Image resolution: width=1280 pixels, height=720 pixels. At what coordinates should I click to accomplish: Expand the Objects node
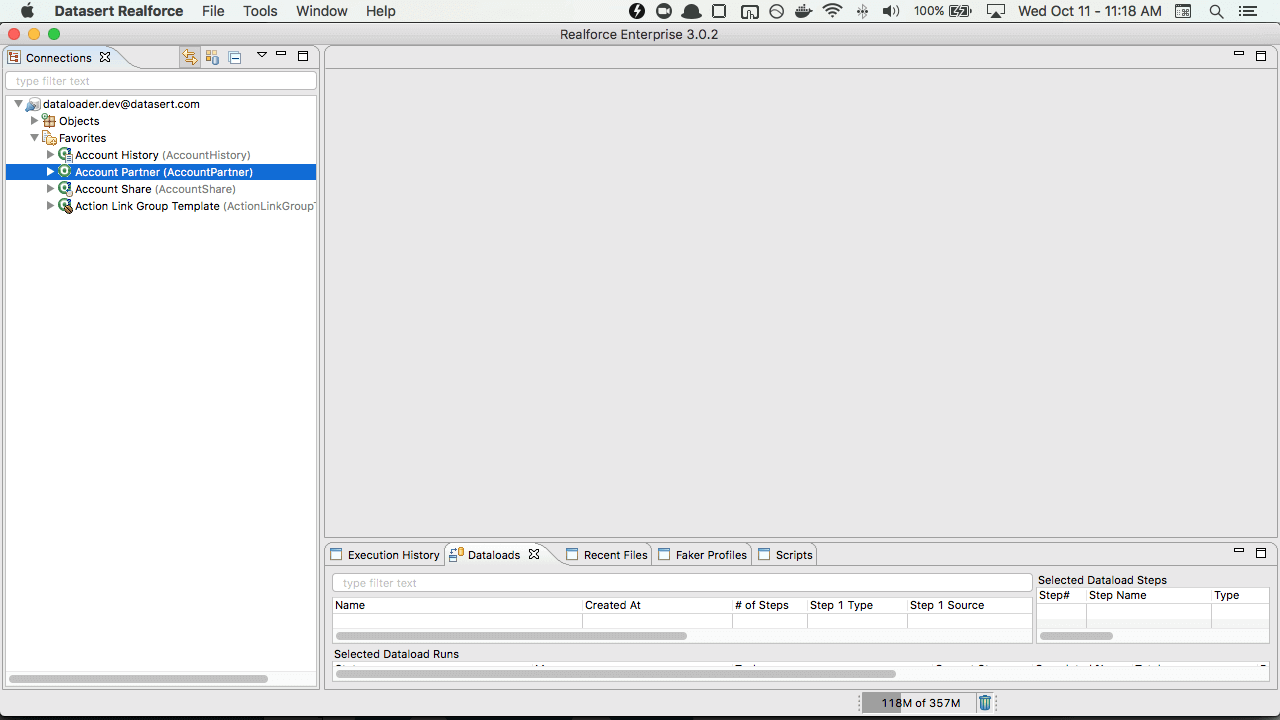point(34,121)
